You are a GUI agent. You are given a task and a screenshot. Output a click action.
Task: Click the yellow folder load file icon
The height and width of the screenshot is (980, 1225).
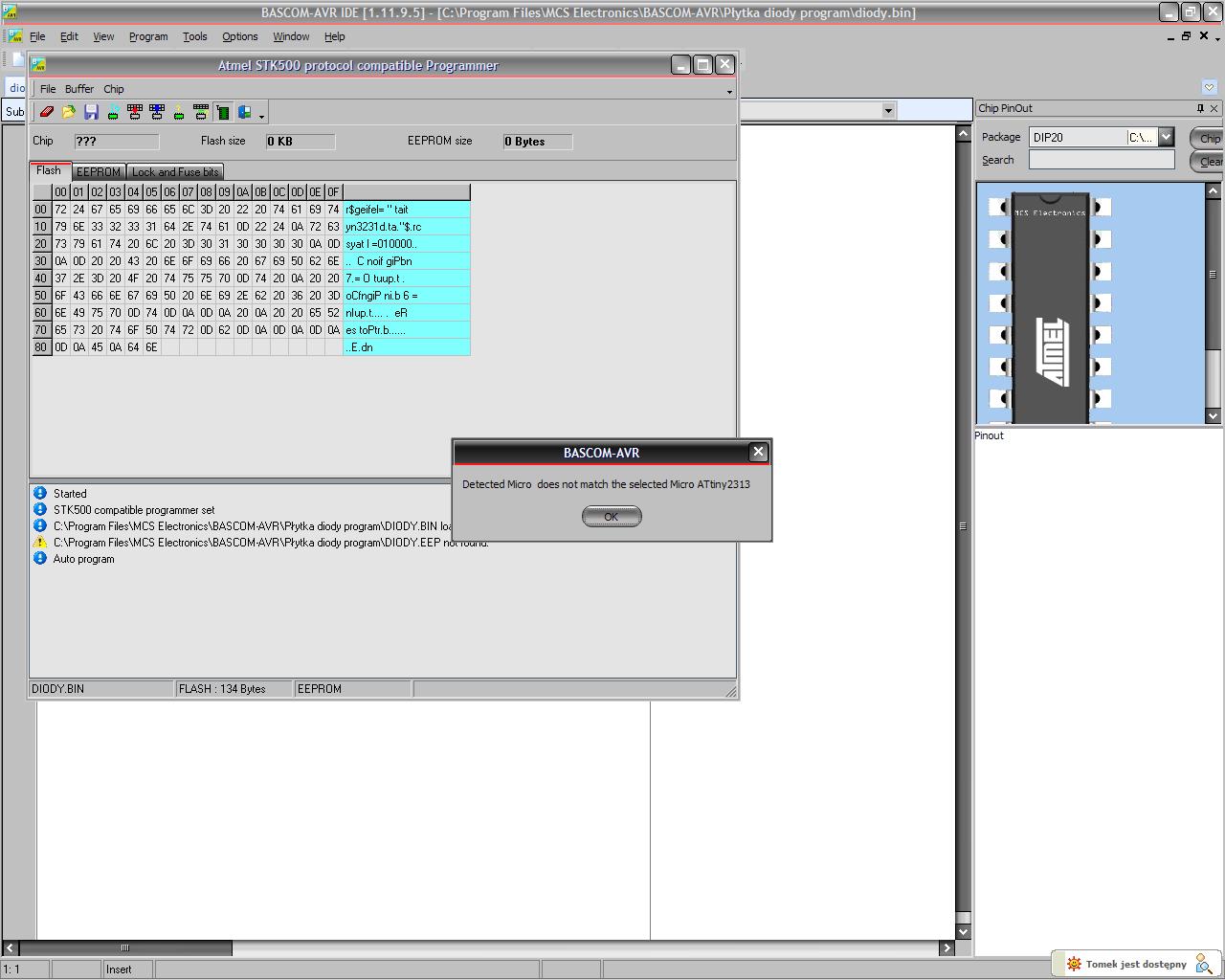(x=69, y=112)
